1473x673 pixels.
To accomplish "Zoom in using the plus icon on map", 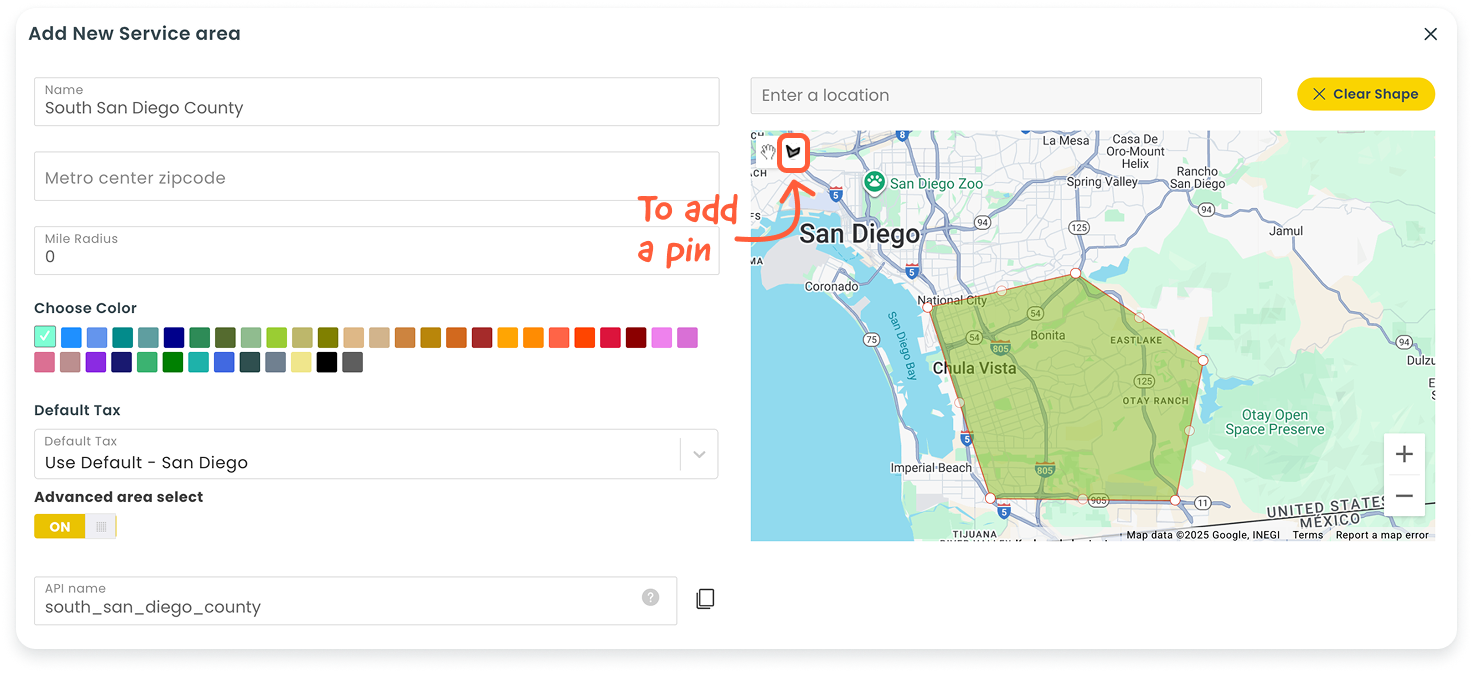I will (x=1404, y=454).
